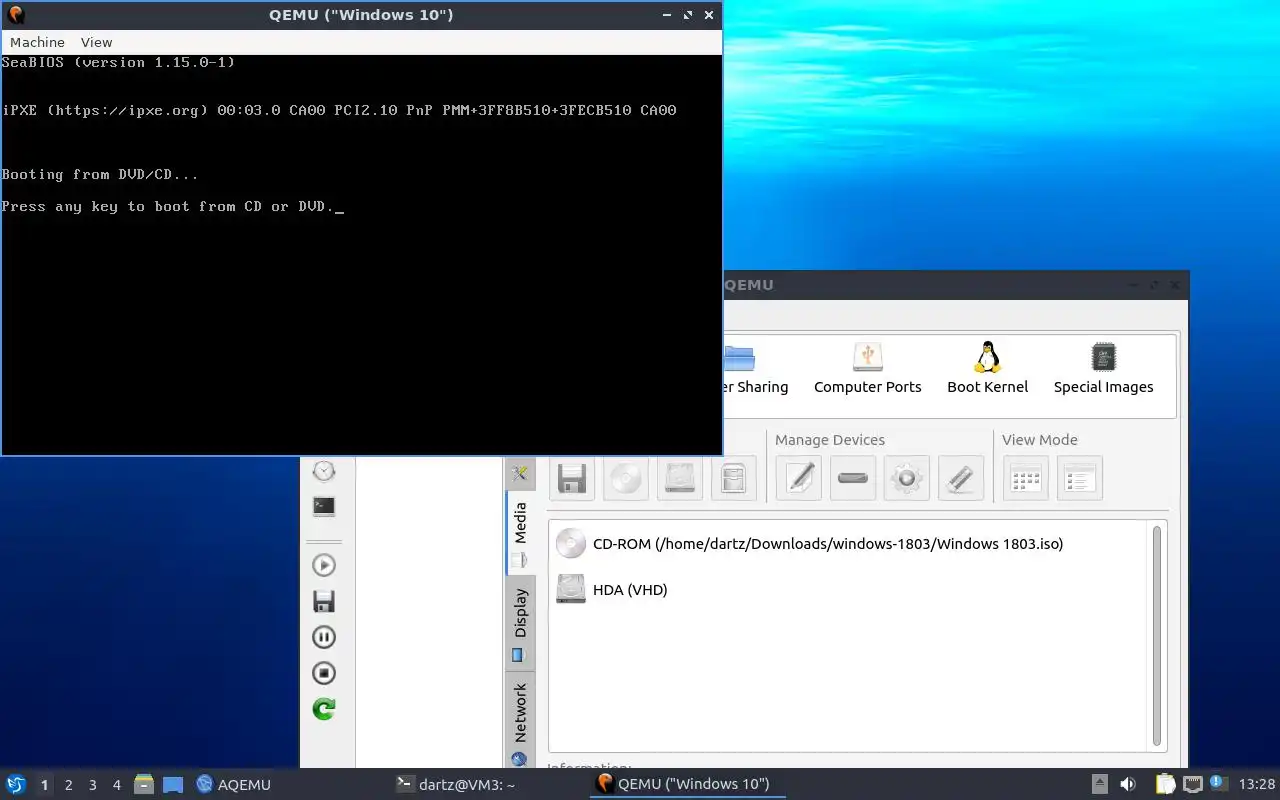
Task: Open the file manager from the taskbar
Action: [x=144, y=785]
